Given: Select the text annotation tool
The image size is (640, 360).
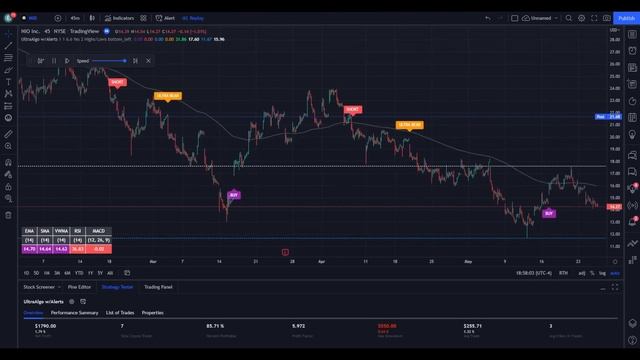Looking at the screenshot, I should click(x=8, y=82).
